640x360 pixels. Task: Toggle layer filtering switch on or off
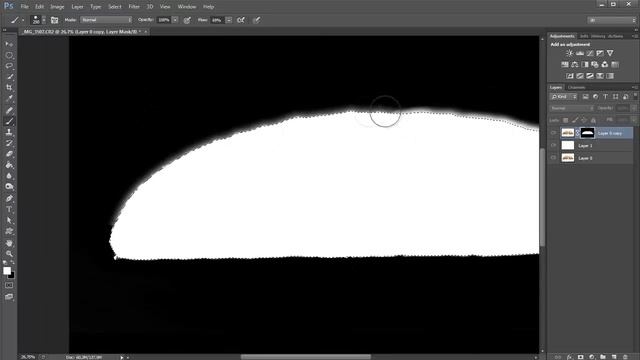click(x=635, y=96)
